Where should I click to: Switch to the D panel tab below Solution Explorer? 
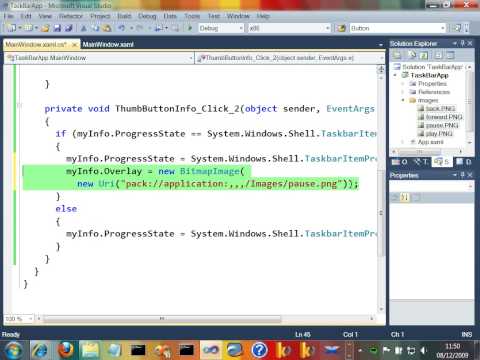click(464, 162)
